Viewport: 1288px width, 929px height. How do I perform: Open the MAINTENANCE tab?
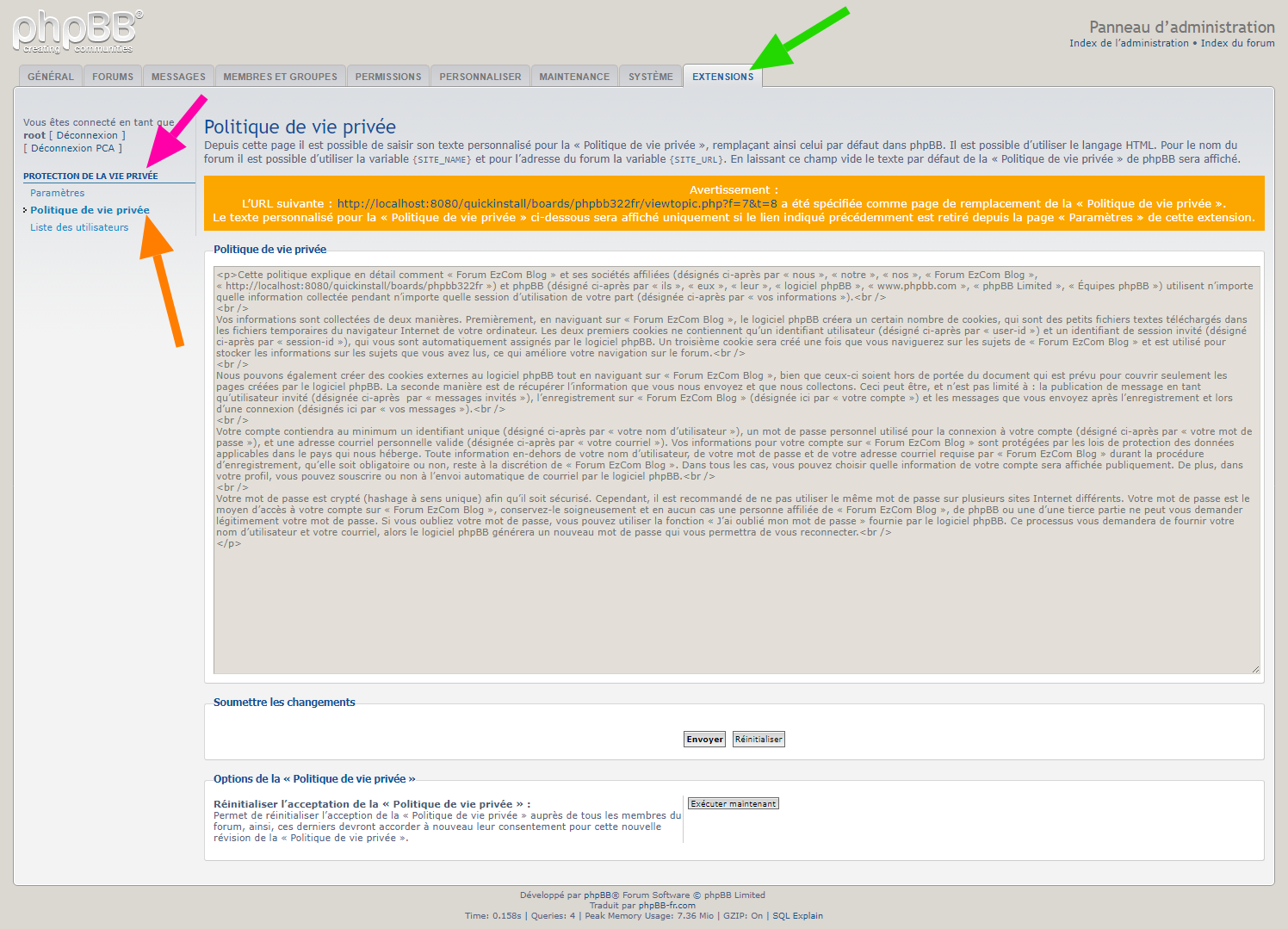click(574, 77)
